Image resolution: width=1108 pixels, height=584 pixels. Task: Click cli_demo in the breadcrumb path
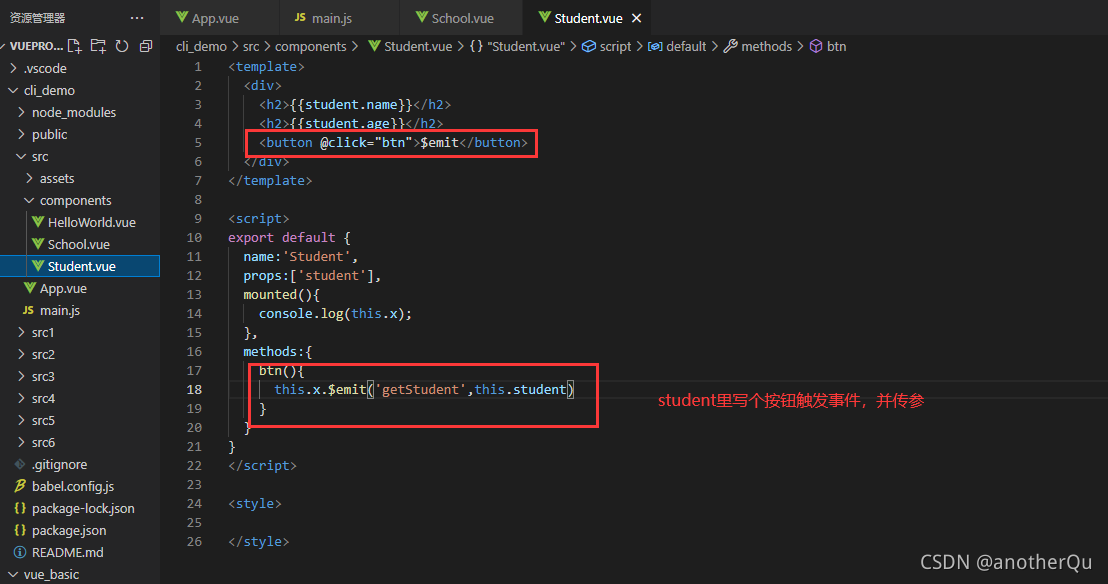point(201,46)
